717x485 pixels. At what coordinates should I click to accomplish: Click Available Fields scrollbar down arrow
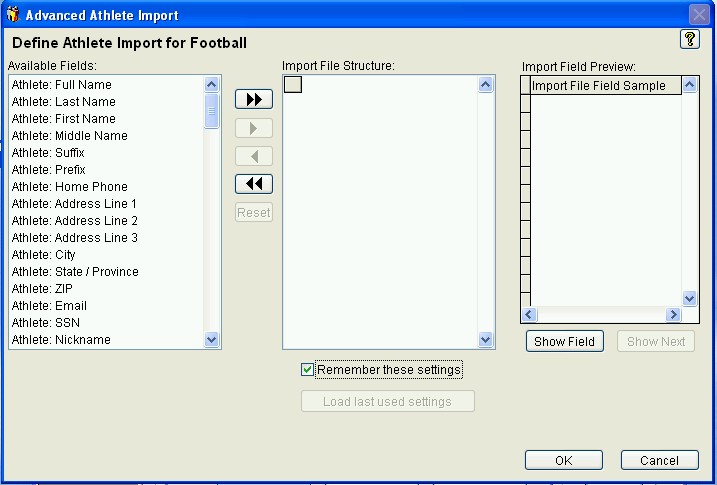(211, 340)
